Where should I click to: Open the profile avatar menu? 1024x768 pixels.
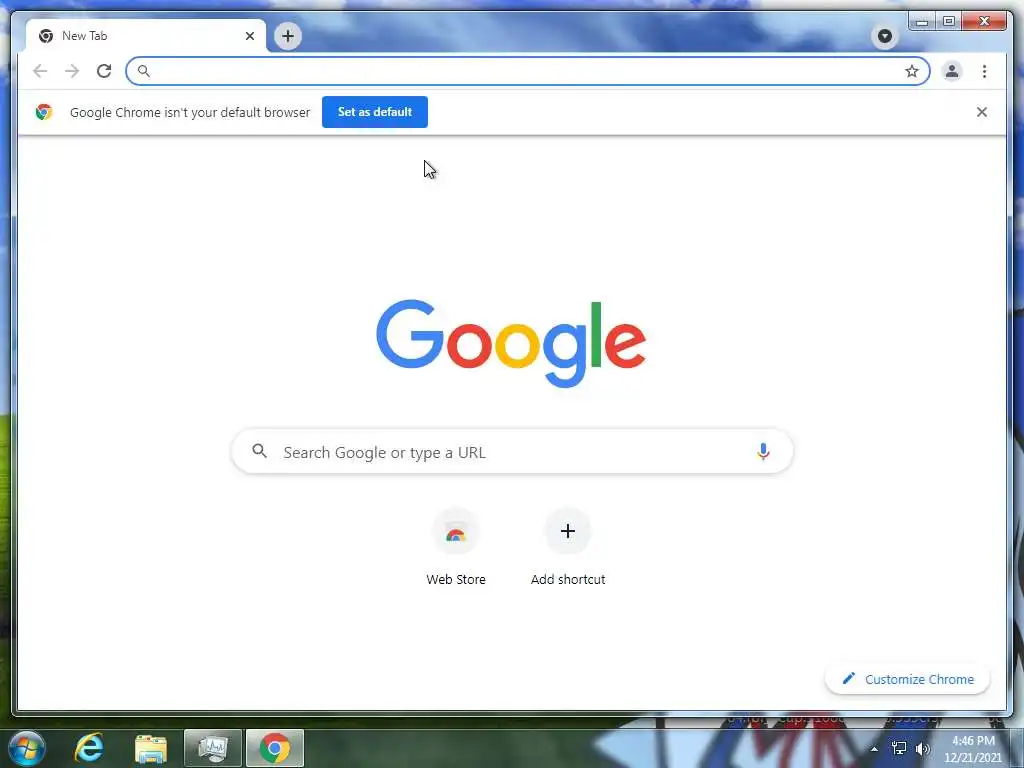(x=952, y=71)
